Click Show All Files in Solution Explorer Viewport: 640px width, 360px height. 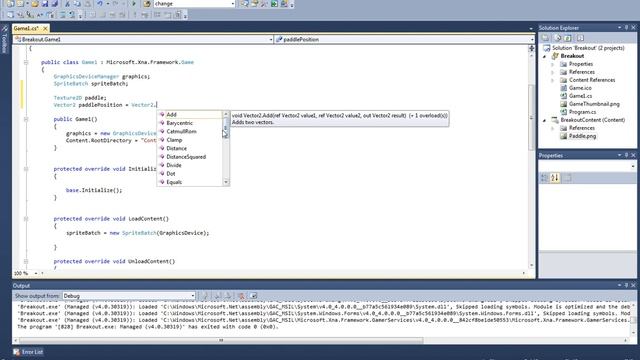click(x=558, y=38)
